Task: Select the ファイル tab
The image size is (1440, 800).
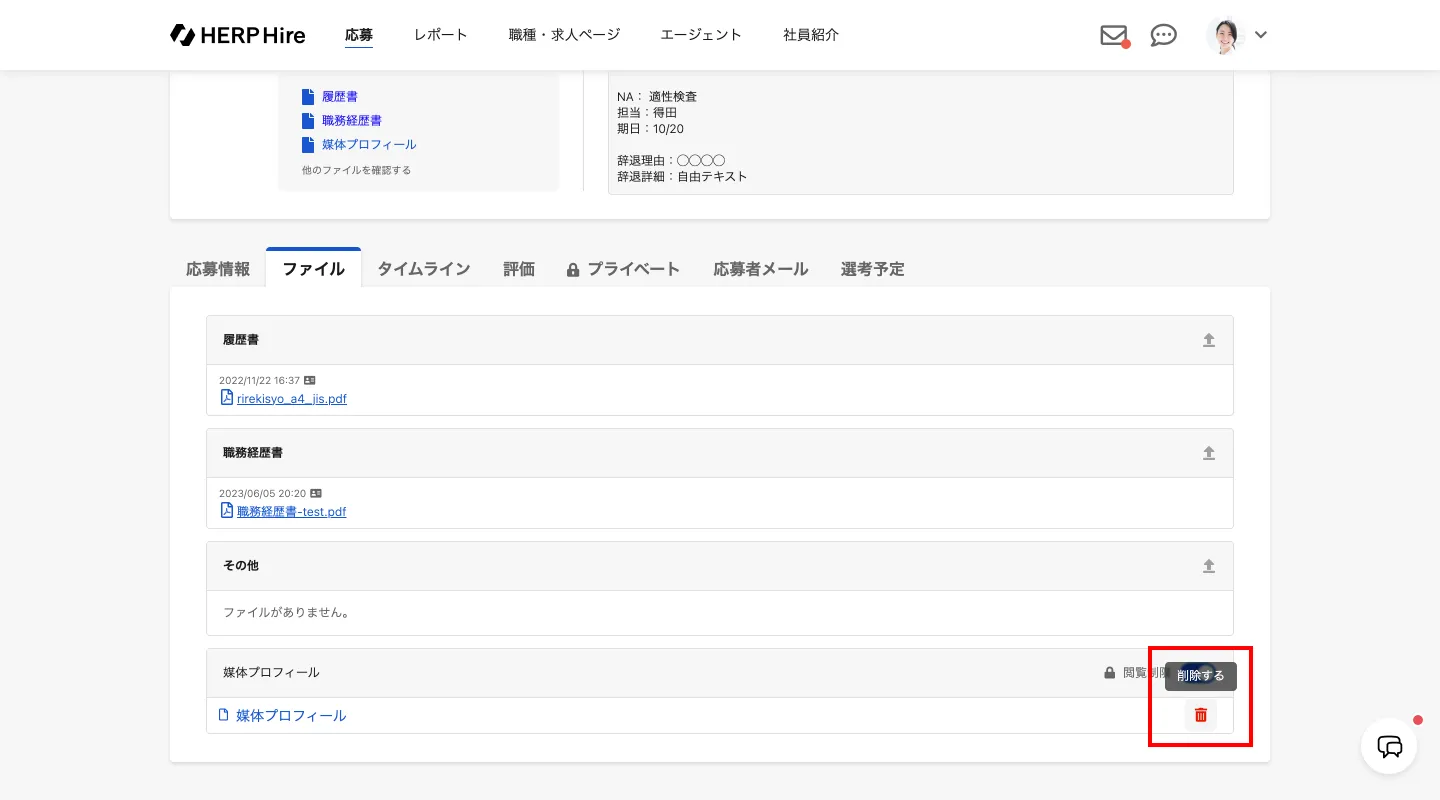Action: coord(314,269)
